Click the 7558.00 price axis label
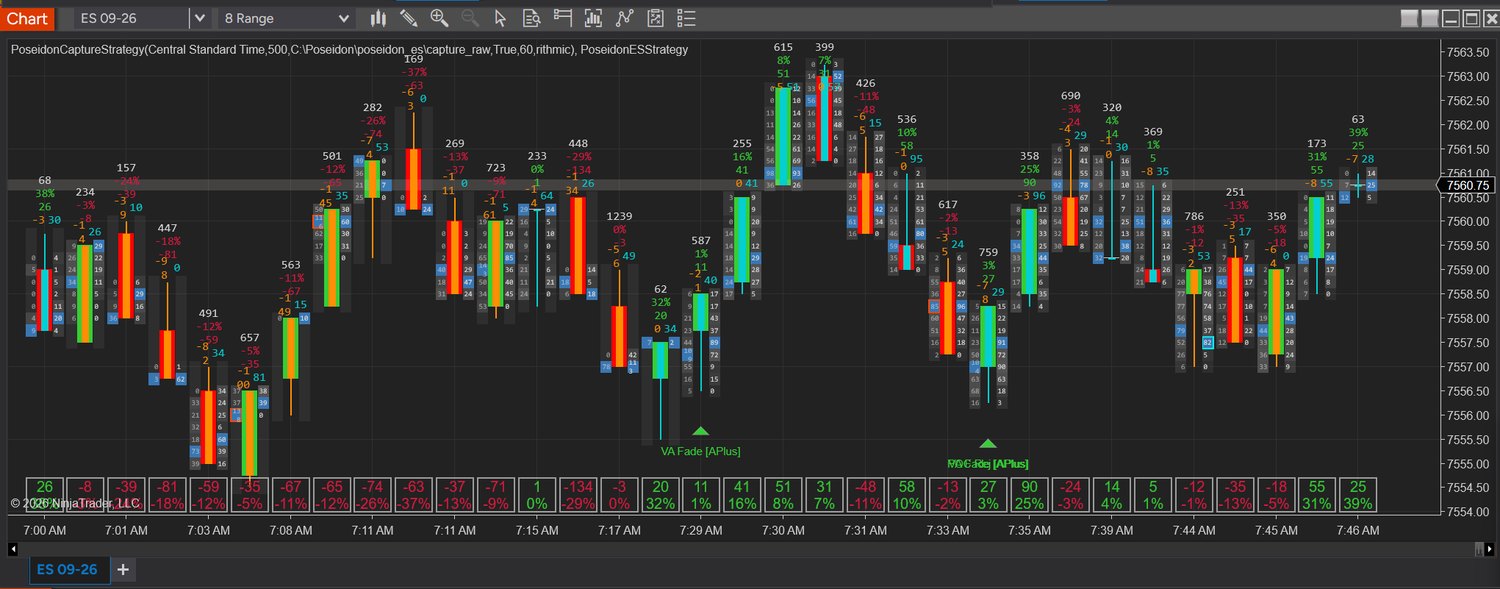The image size is (1500, 589). 1467,318
